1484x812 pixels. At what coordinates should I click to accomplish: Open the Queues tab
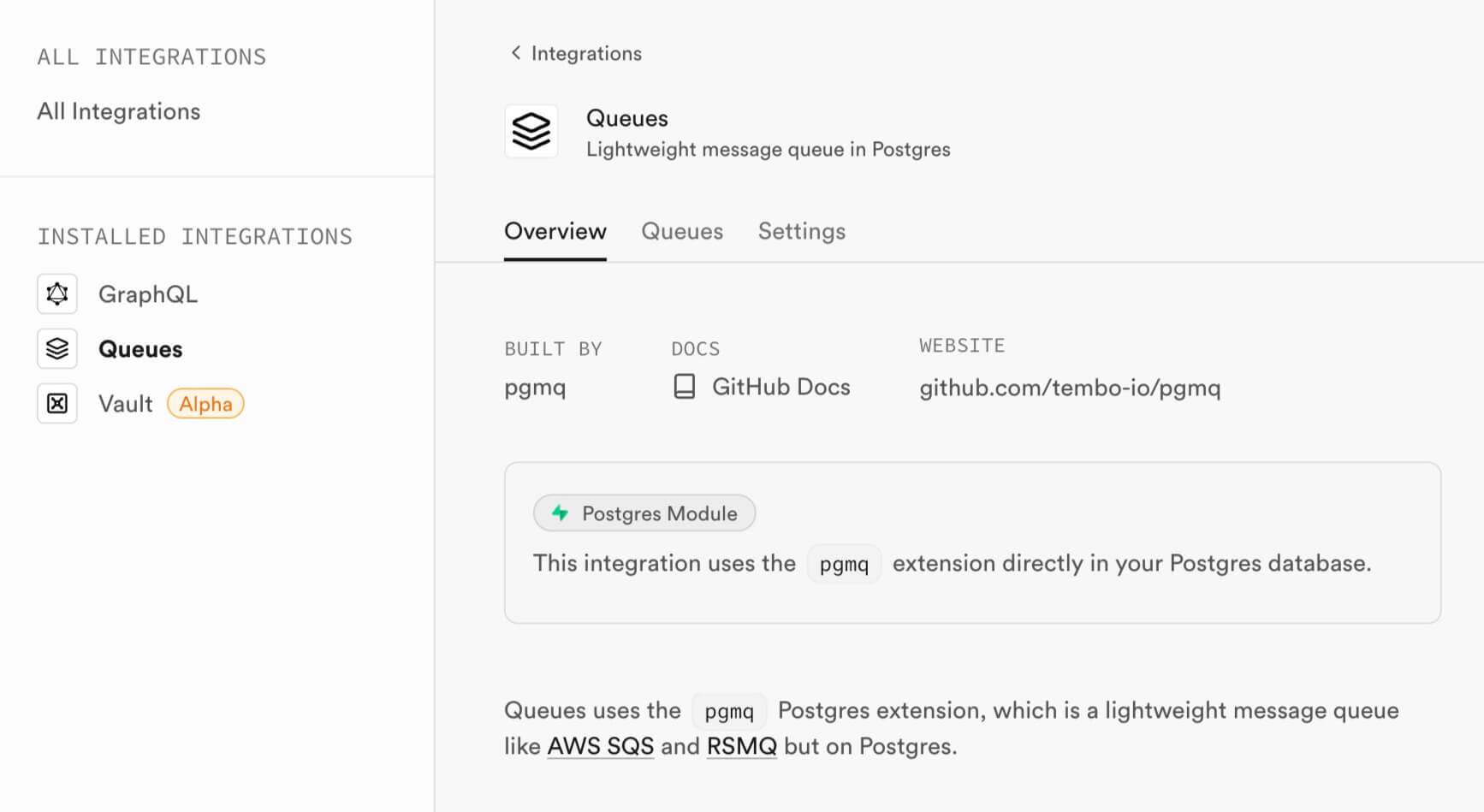(682, 231)
